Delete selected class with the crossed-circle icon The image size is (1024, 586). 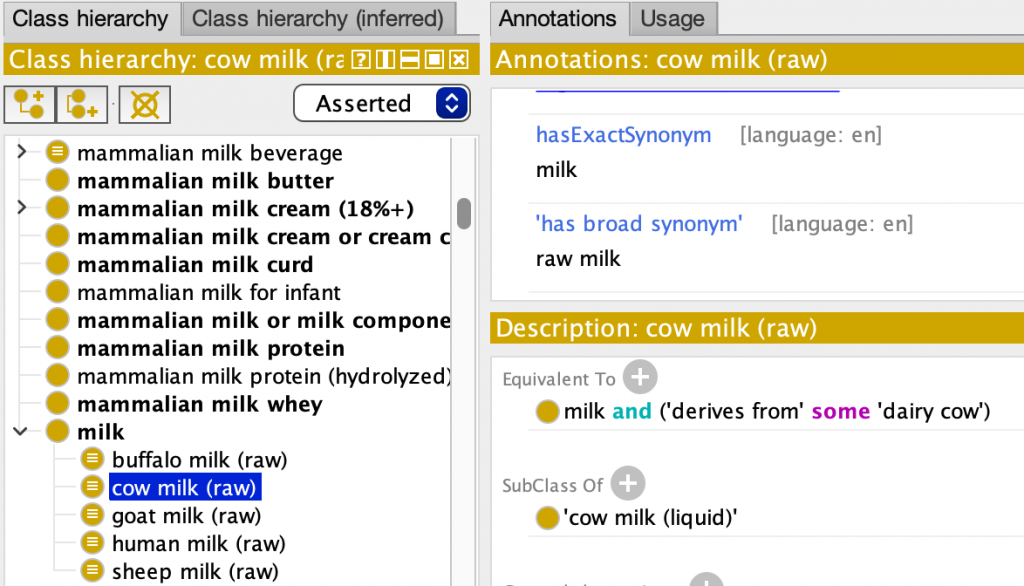click(144, 105)
